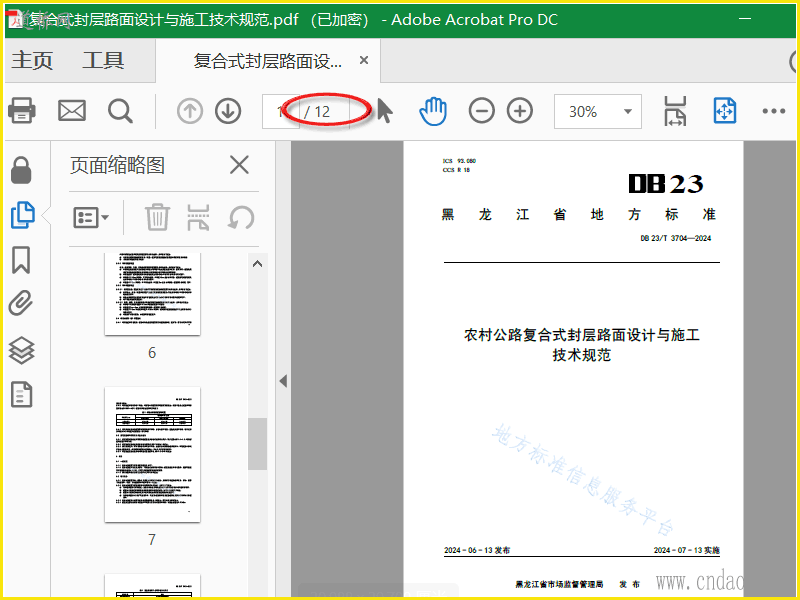
Task: Open more tools ellipsis menu
Action: (773, 111)
